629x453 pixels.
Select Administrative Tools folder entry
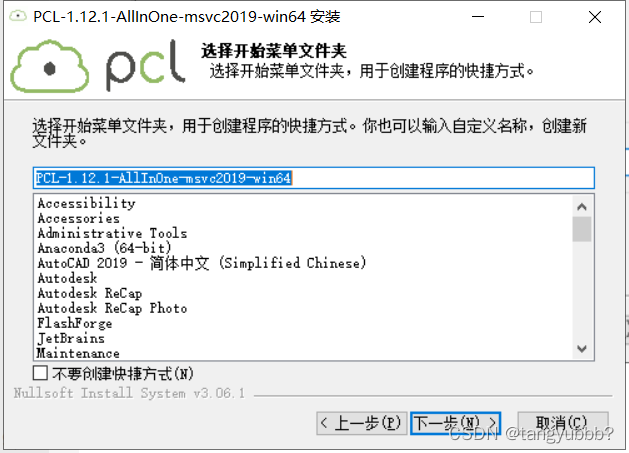click(x=112, y=233)
